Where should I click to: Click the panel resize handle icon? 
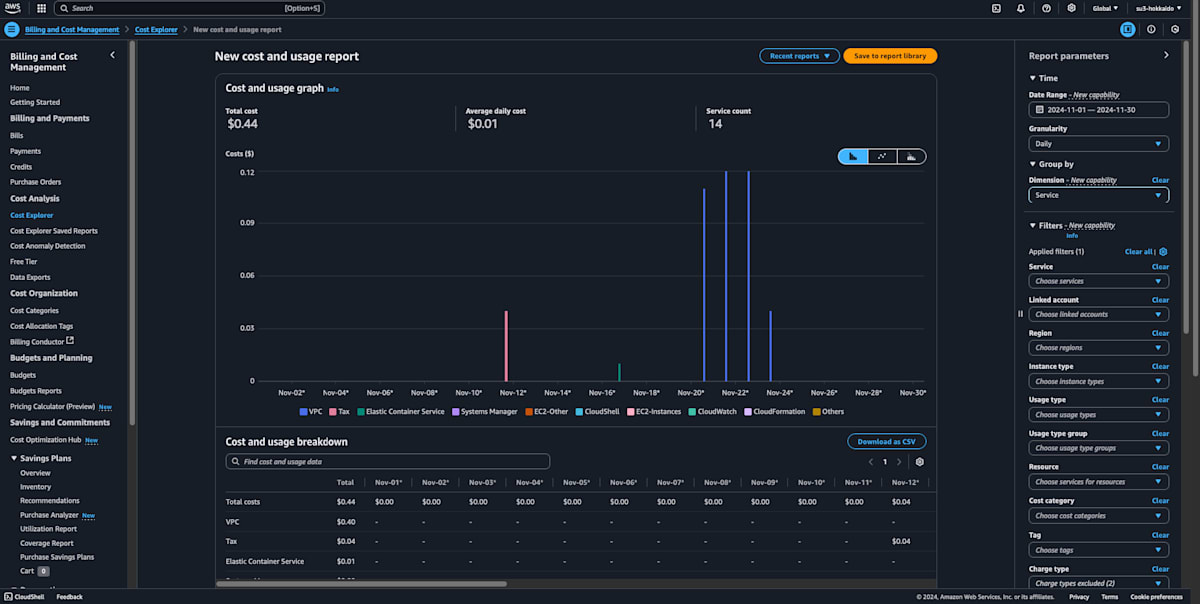click(1020, 314)
